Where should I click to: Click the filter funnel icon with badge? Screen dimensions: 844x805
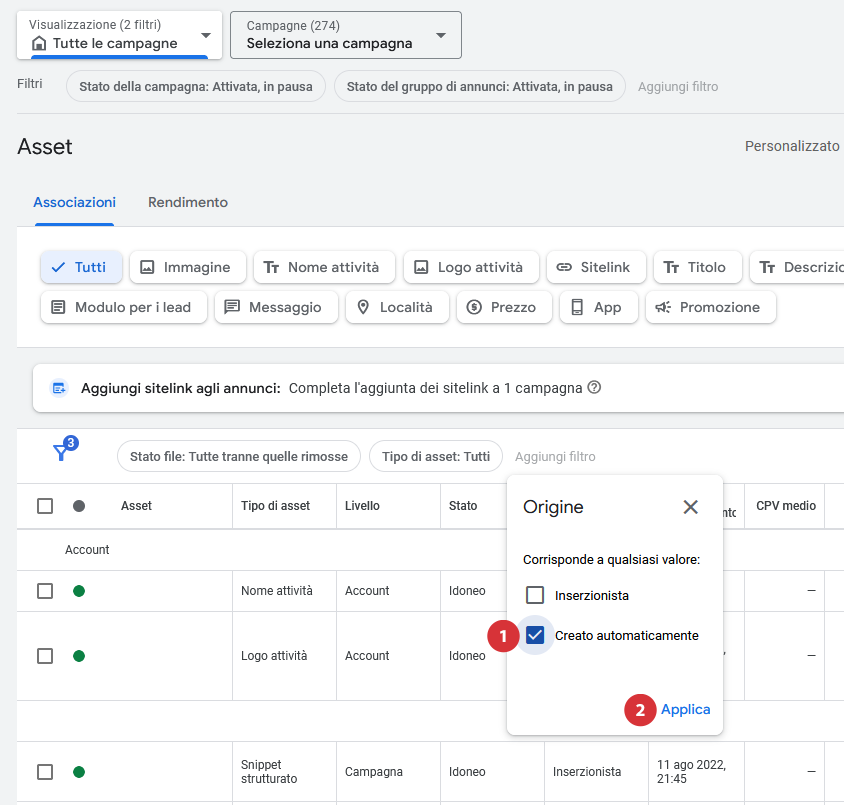(65, 449)
